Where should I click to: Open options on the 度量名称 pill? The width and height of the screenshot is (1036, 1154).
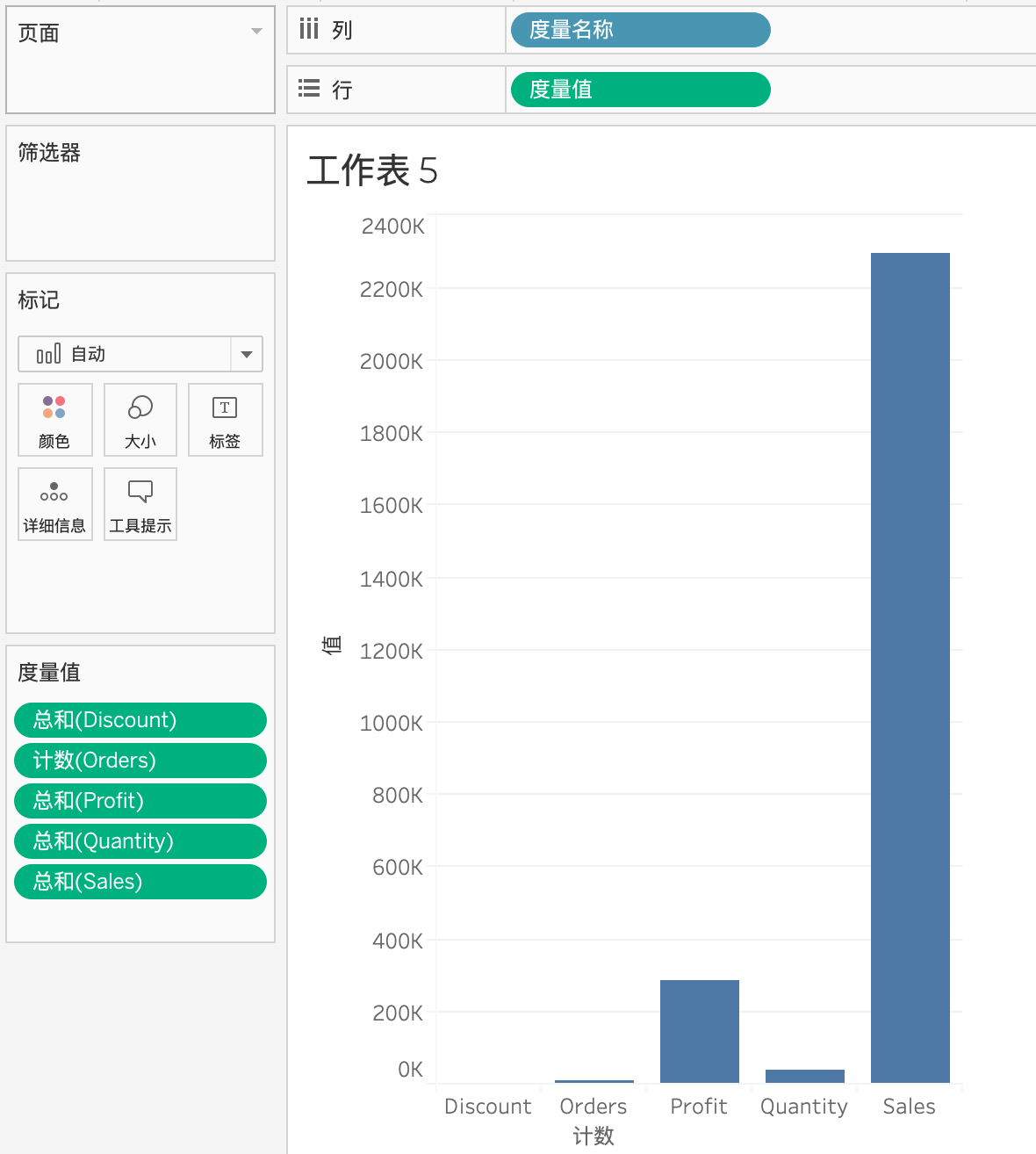click(x=639, y=29)
